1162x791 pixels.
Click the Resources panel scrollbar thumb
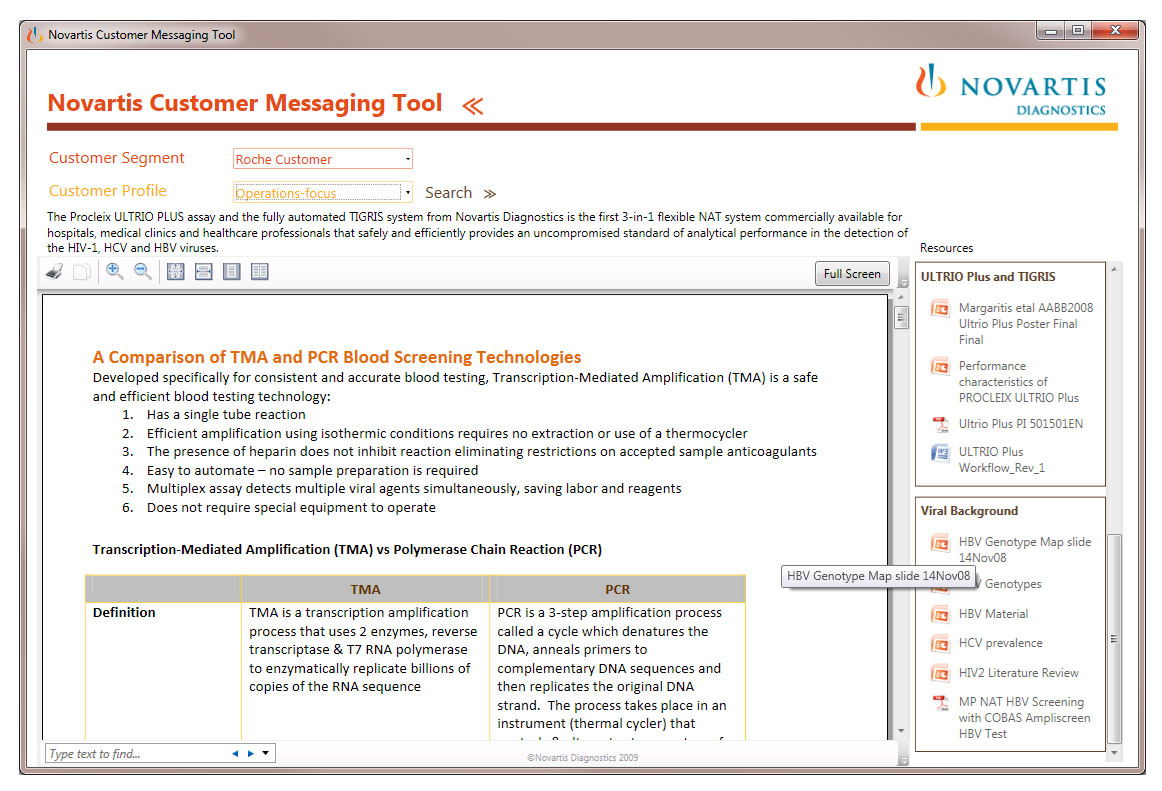(x=1114, y=638)
